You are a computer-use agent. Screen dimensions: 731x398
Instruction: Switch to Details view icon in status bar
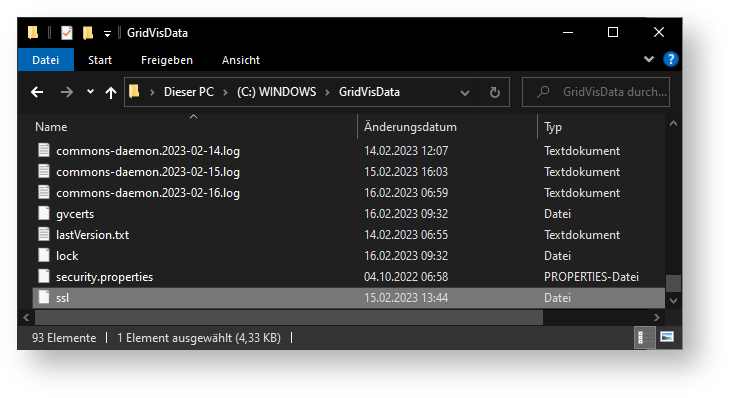[646, 337]
